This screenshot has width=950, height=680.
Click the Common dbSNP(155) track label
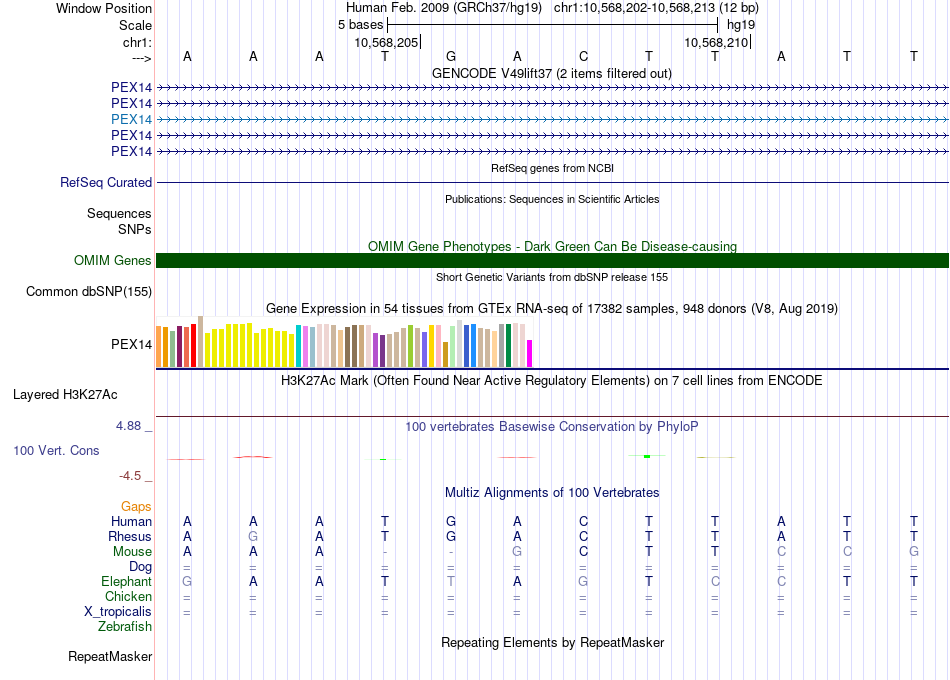click(89, 292)
